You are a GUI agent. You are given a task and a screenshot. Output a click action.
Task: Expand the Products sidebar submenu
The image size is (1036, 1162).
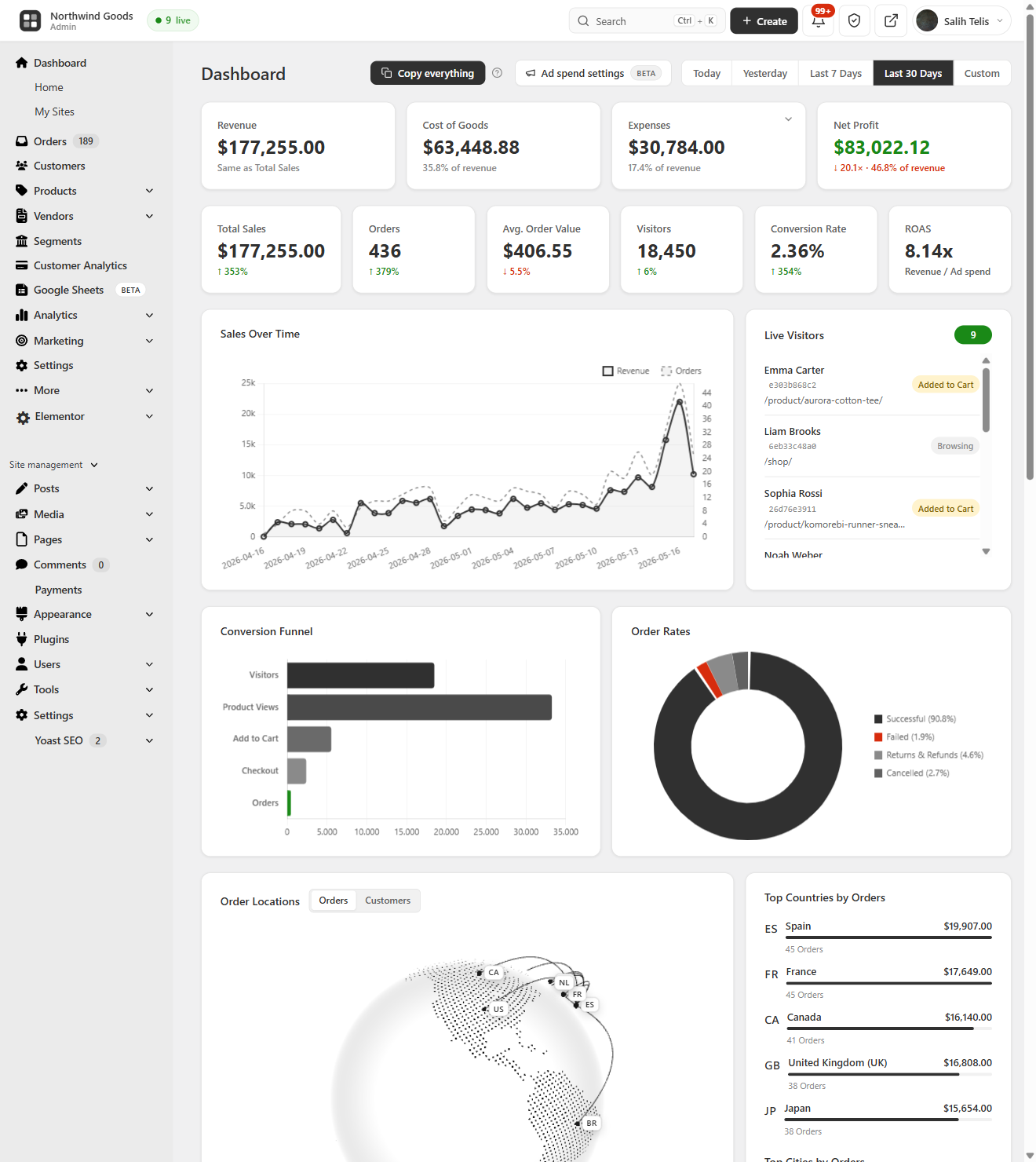[149, 191]
